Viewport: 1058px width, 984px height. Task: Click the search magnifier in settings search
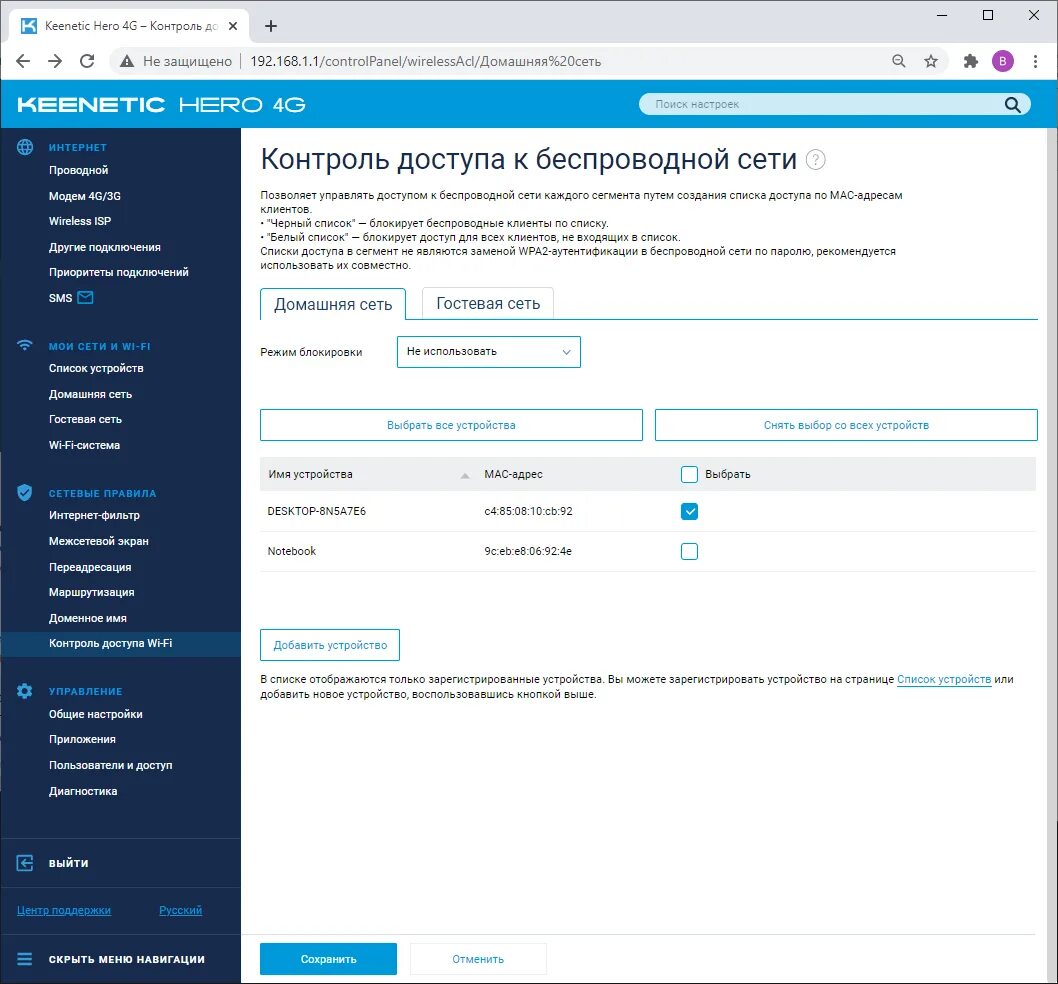(x=1012, y=105)
